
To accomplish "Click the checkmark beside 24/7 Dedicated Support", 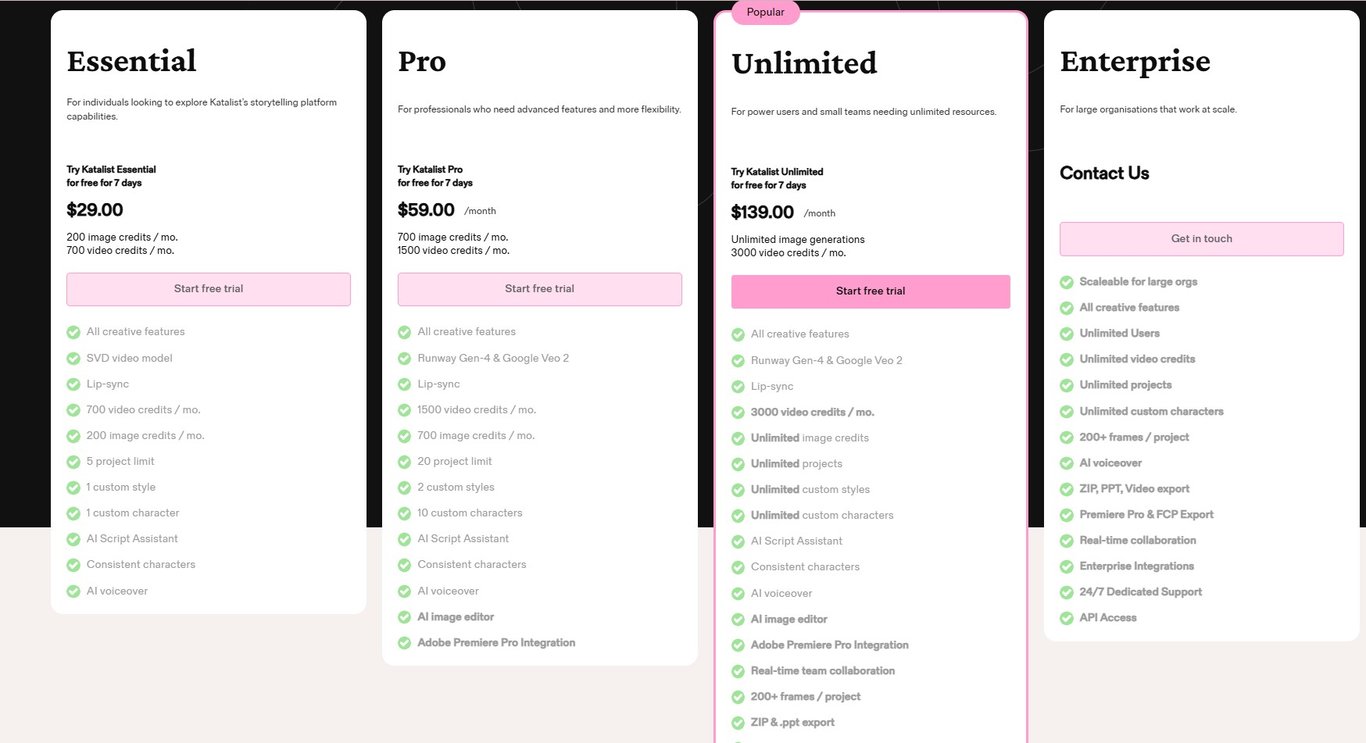I will pyautogui.click(x=1067, y=592).
